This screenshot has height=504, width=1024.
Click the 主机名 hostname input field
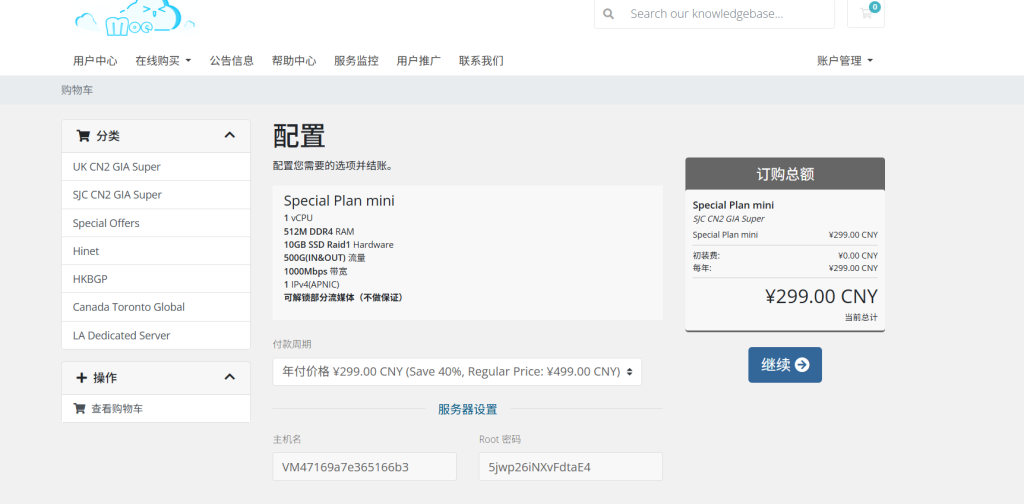[364, 467]
